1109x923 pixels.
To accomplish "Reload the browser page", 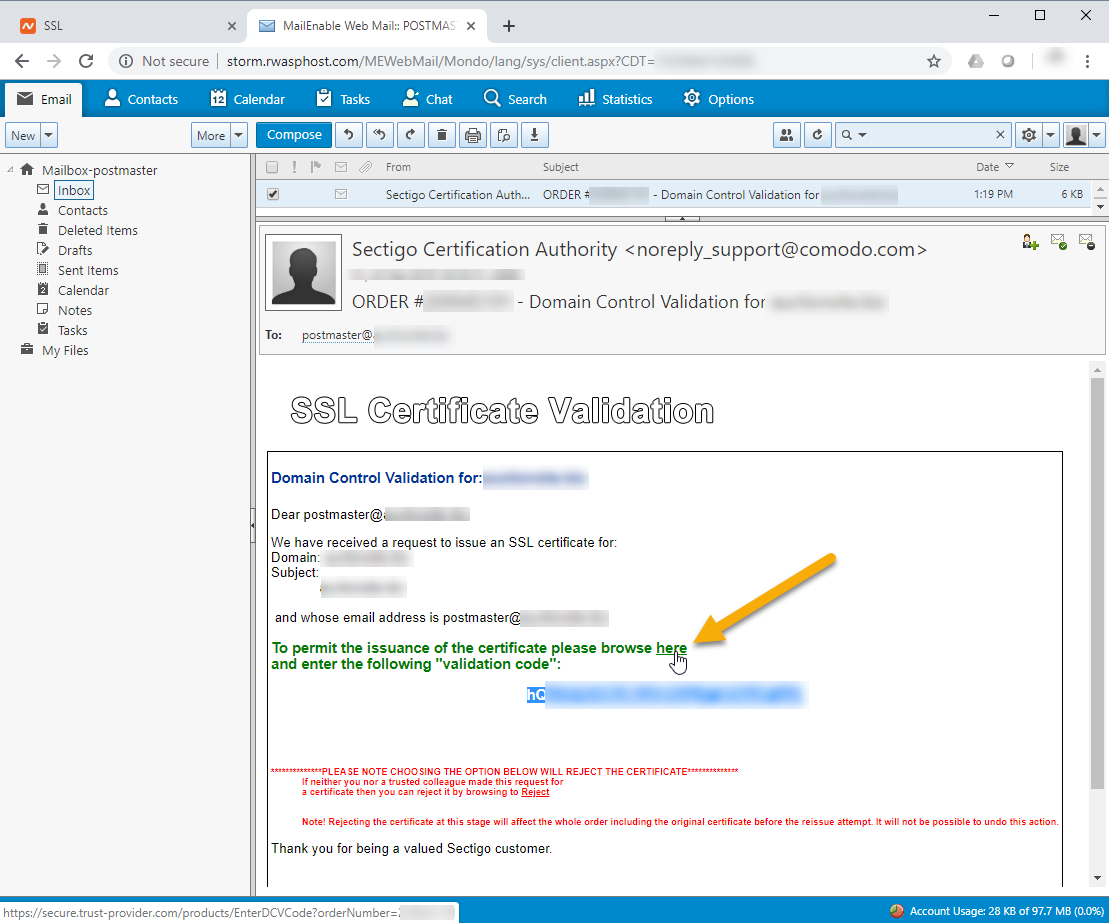I will (x=86, y=62).
